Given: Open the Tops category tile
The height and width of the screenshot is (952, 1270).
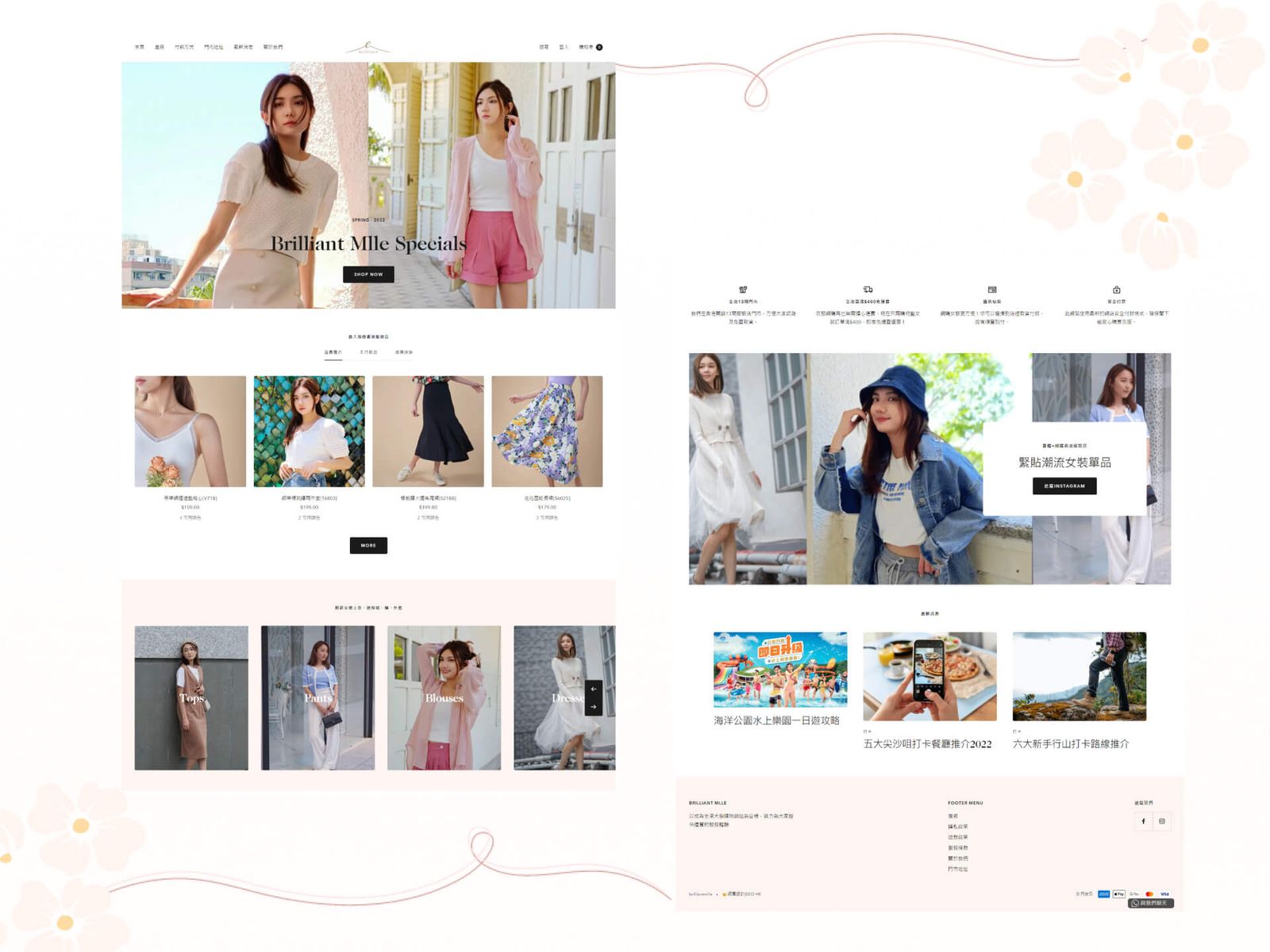Looking at the screenshot, I should 191,697.
